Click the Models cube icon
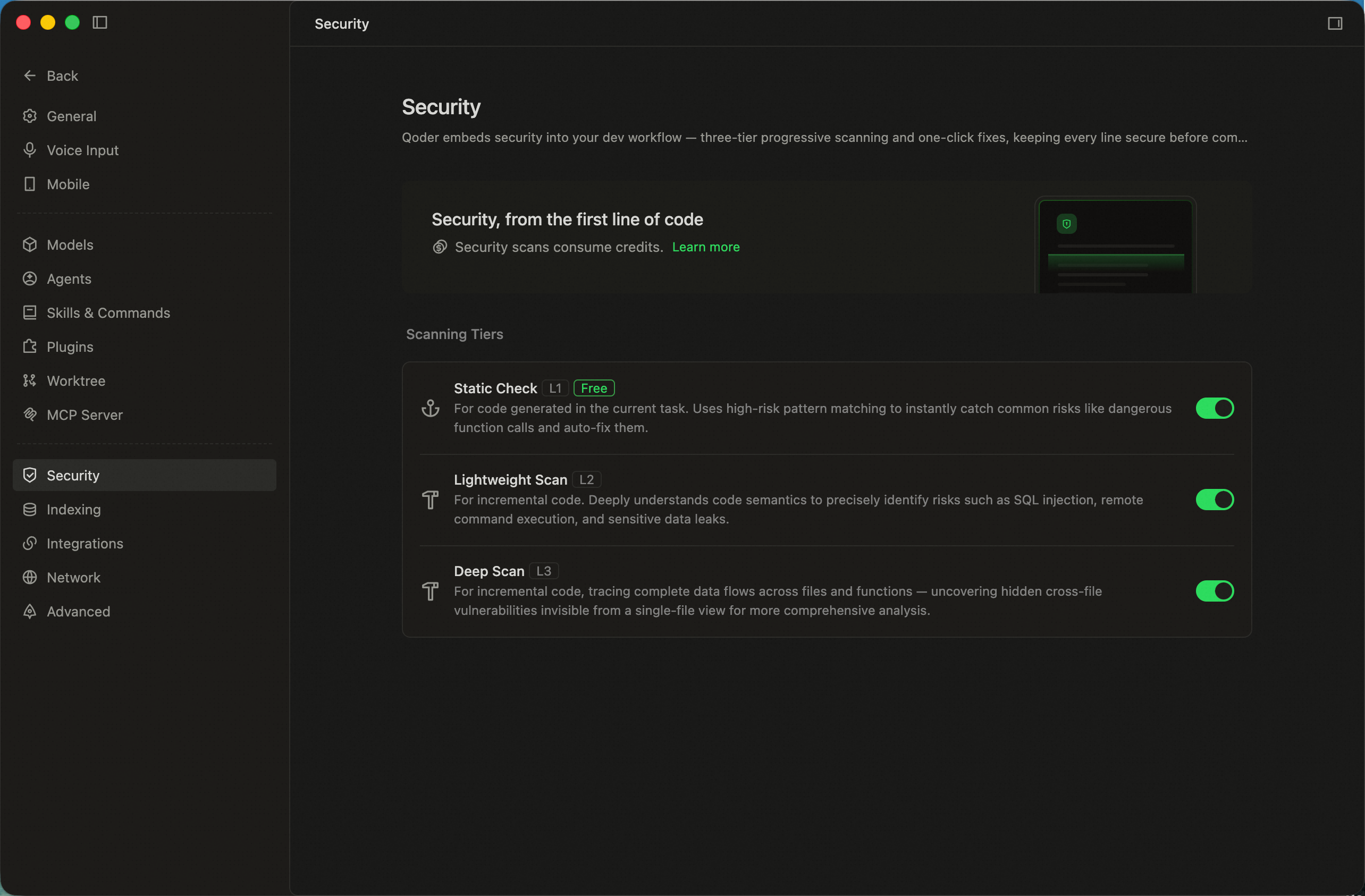Viewport: 1365px width, 896px height. [x=30, y=245]
